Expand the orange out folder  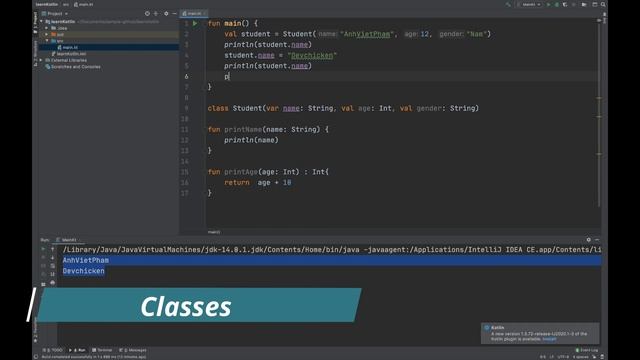point(47,34)
